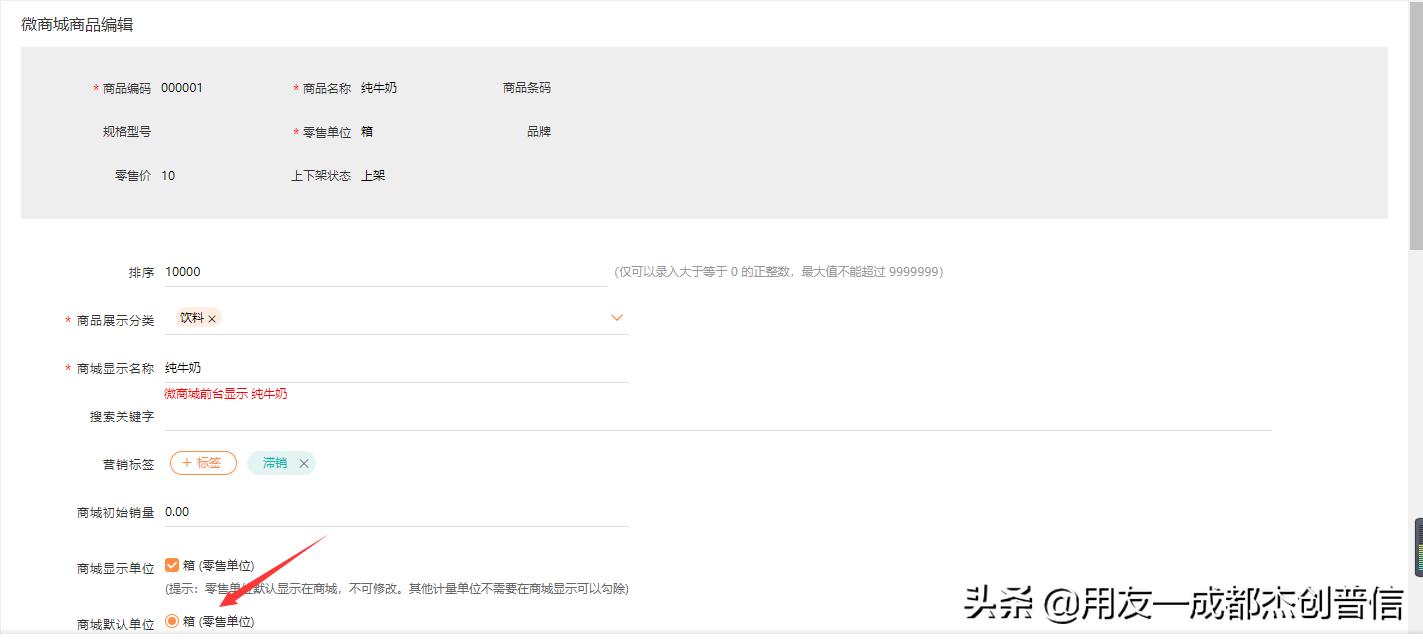Remove the 滞销 marketing tag

click(x=305, y=463)
